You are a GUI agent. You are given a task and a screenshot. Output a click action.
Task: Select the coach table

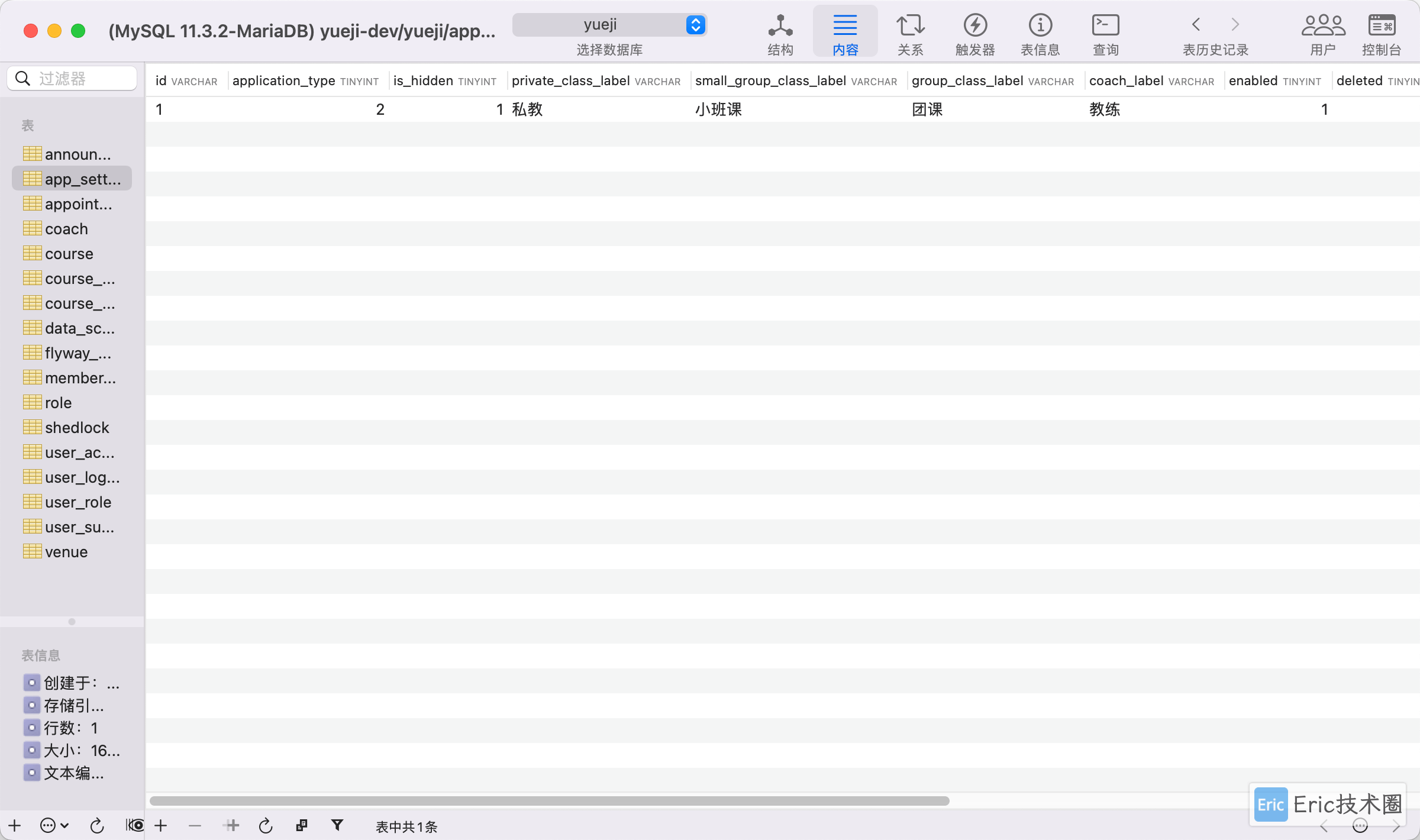click(x=72, y=228)
